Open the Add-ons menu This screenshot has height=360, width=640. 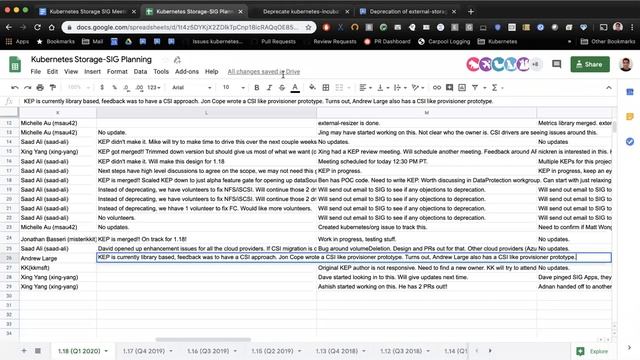pyautogui.click(x=187, y=71)
